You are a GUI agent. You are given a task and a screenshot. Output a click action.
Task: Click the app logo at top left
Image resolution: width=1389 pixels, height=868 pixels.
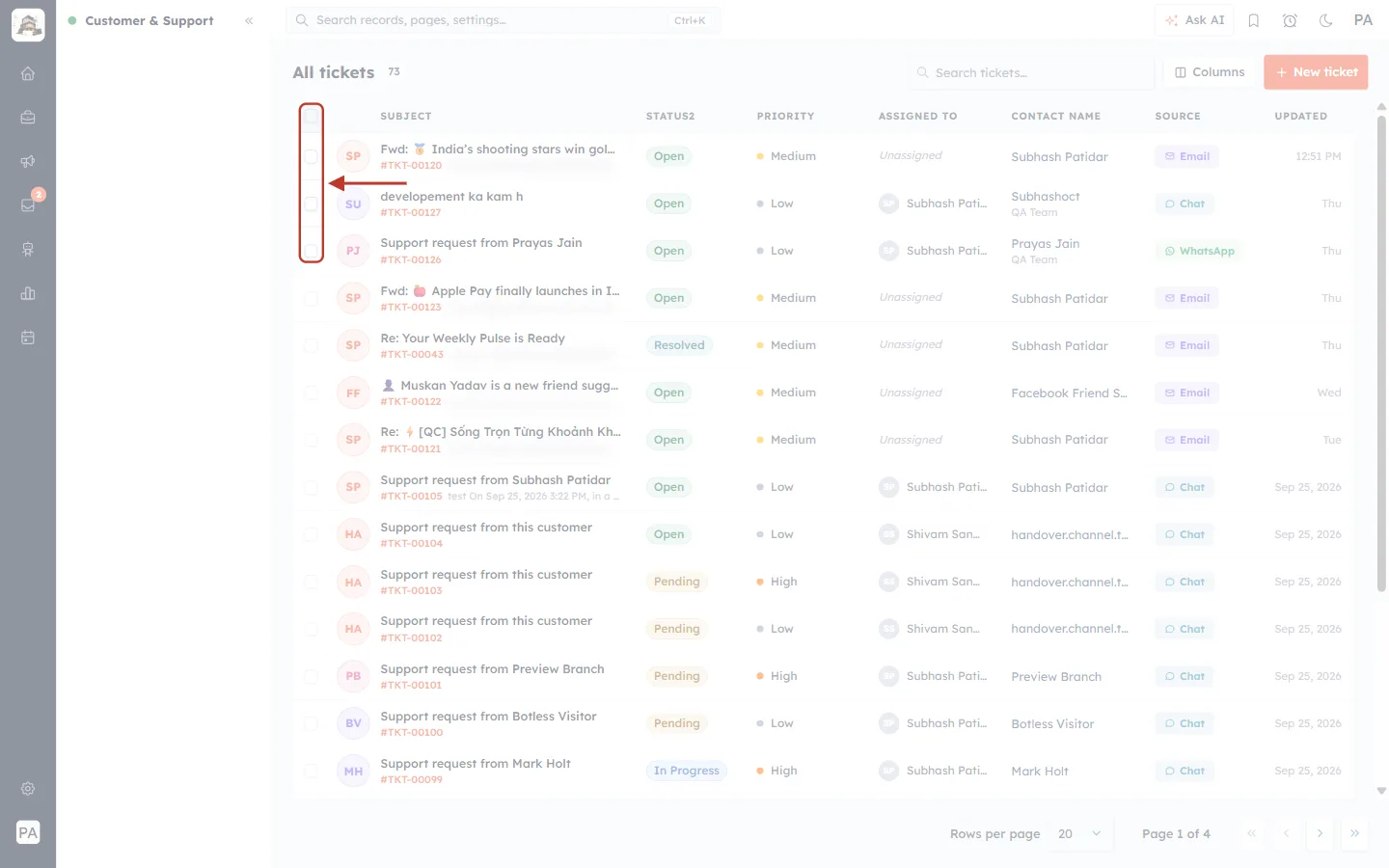(28, 25)
